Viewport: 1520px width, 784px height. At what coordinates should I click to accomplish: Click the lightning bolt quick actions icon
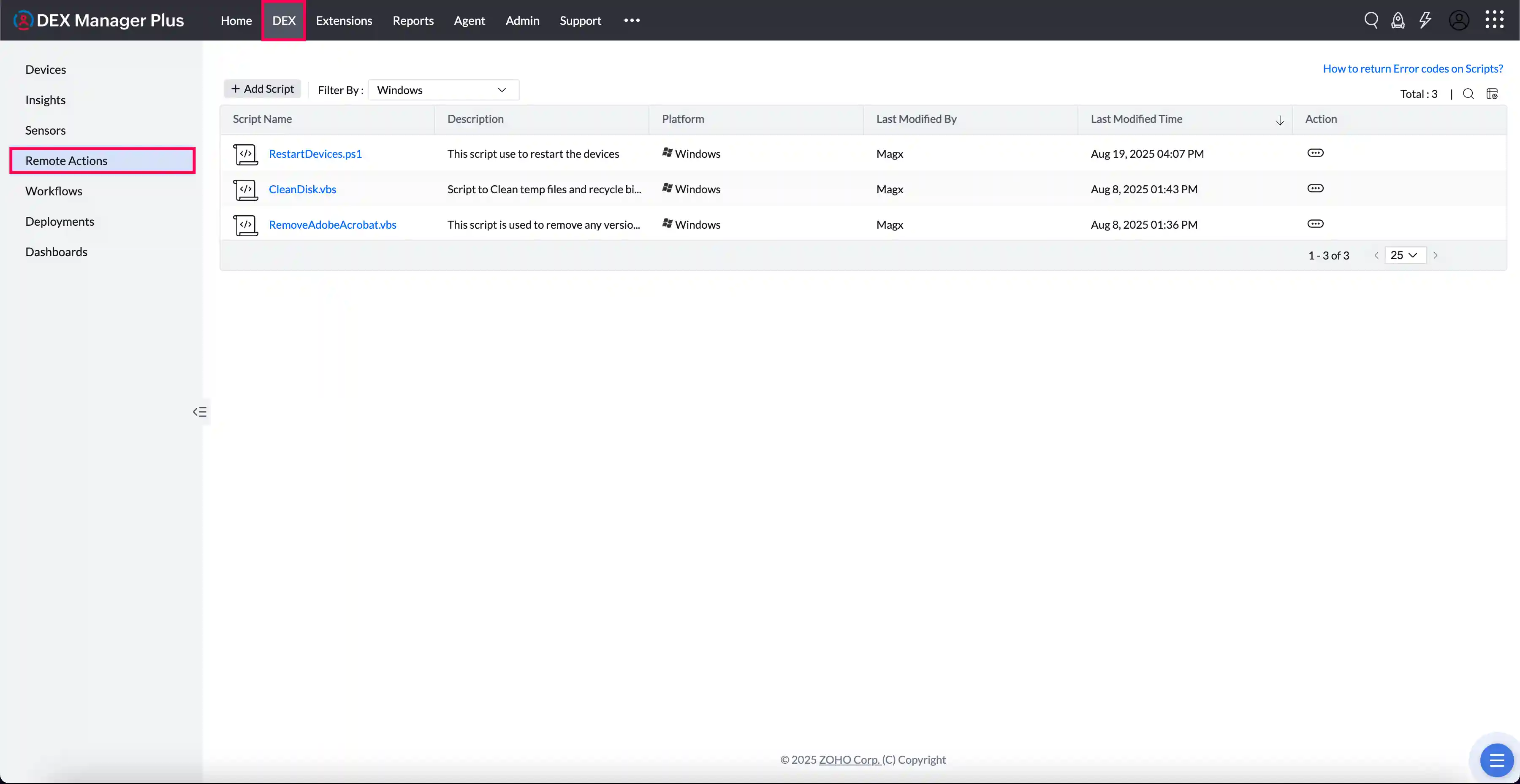point(1425,20)
